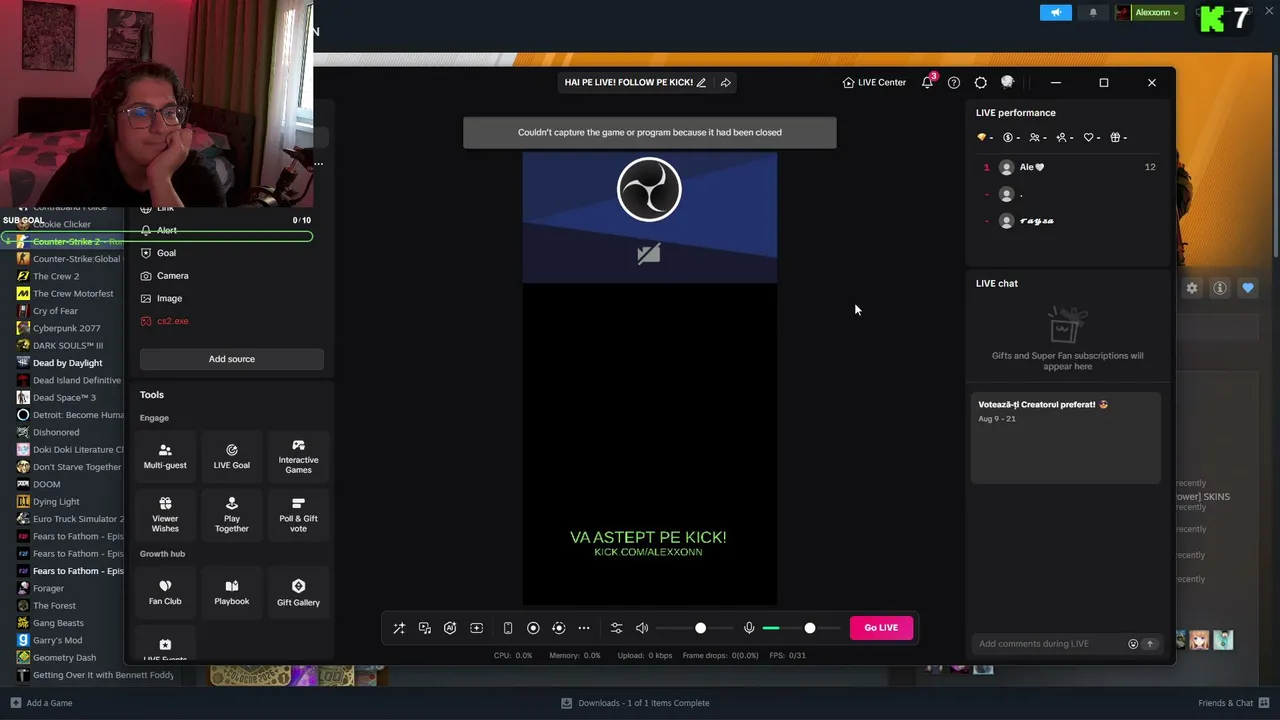The height and width of the screenshot is (720, 1280).
Task: Click the comment input field
Action: [1050, 644]
